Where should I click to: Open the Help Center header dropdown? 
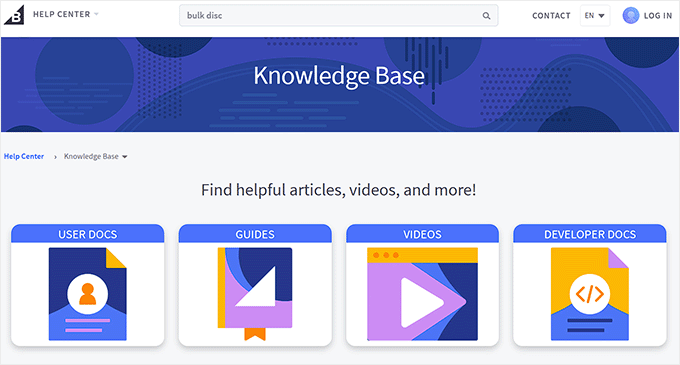[x=66, y=14]
